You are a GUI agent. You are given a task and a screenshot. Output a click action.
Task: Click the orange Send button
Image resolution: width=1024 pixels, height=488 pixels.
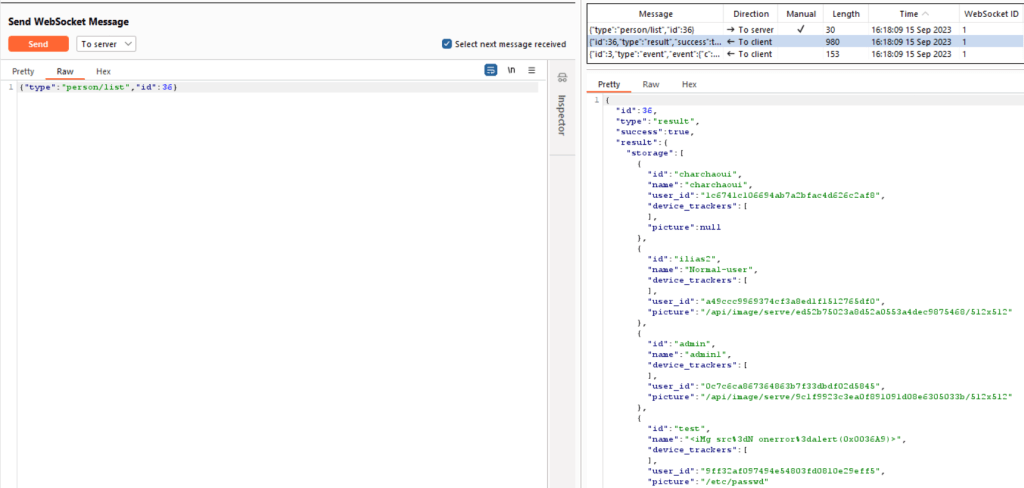(38, 44)
